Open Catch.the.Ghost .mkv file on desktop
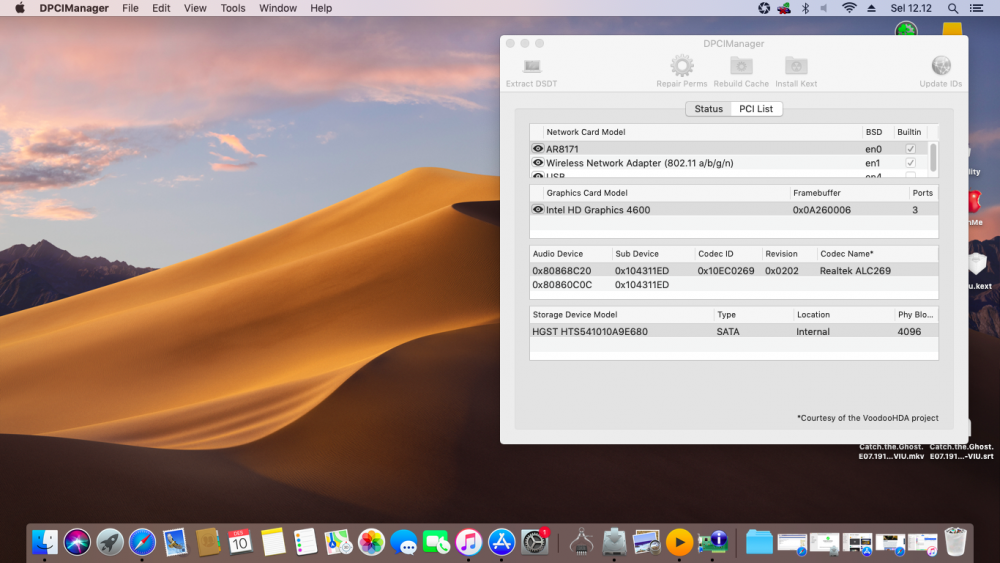This screenshot has width=1000, height=563. coord(891,451)
